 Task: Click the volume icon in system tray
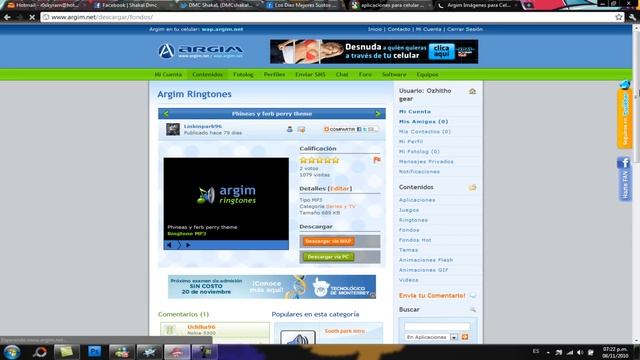click(580, 352)
